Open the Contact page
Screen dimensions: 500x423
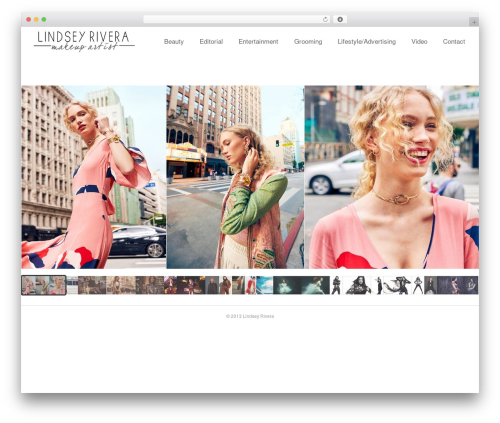pos(454,42)
